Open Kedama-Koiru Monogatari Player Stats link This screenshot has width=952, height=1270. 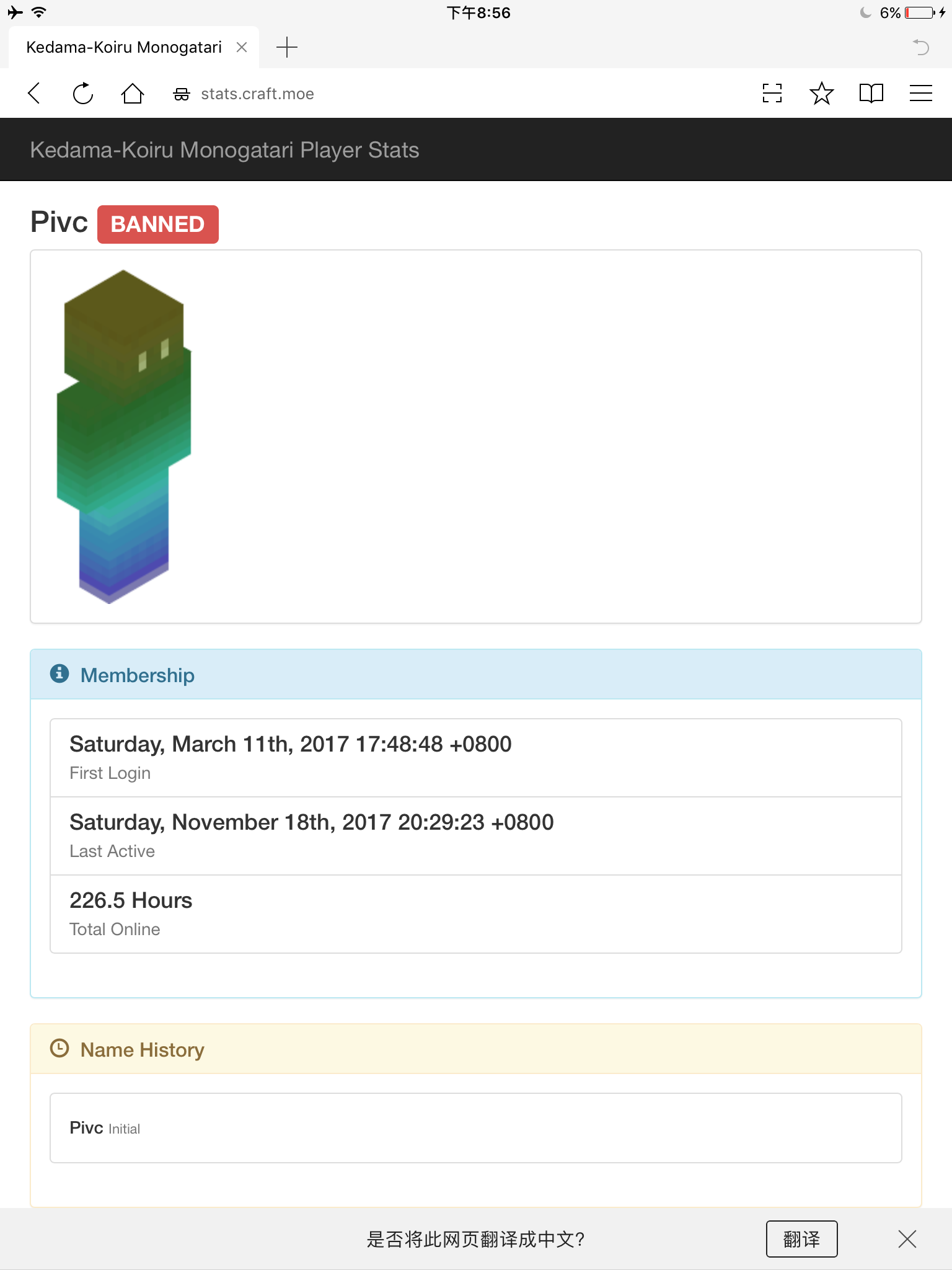point(224,150)
